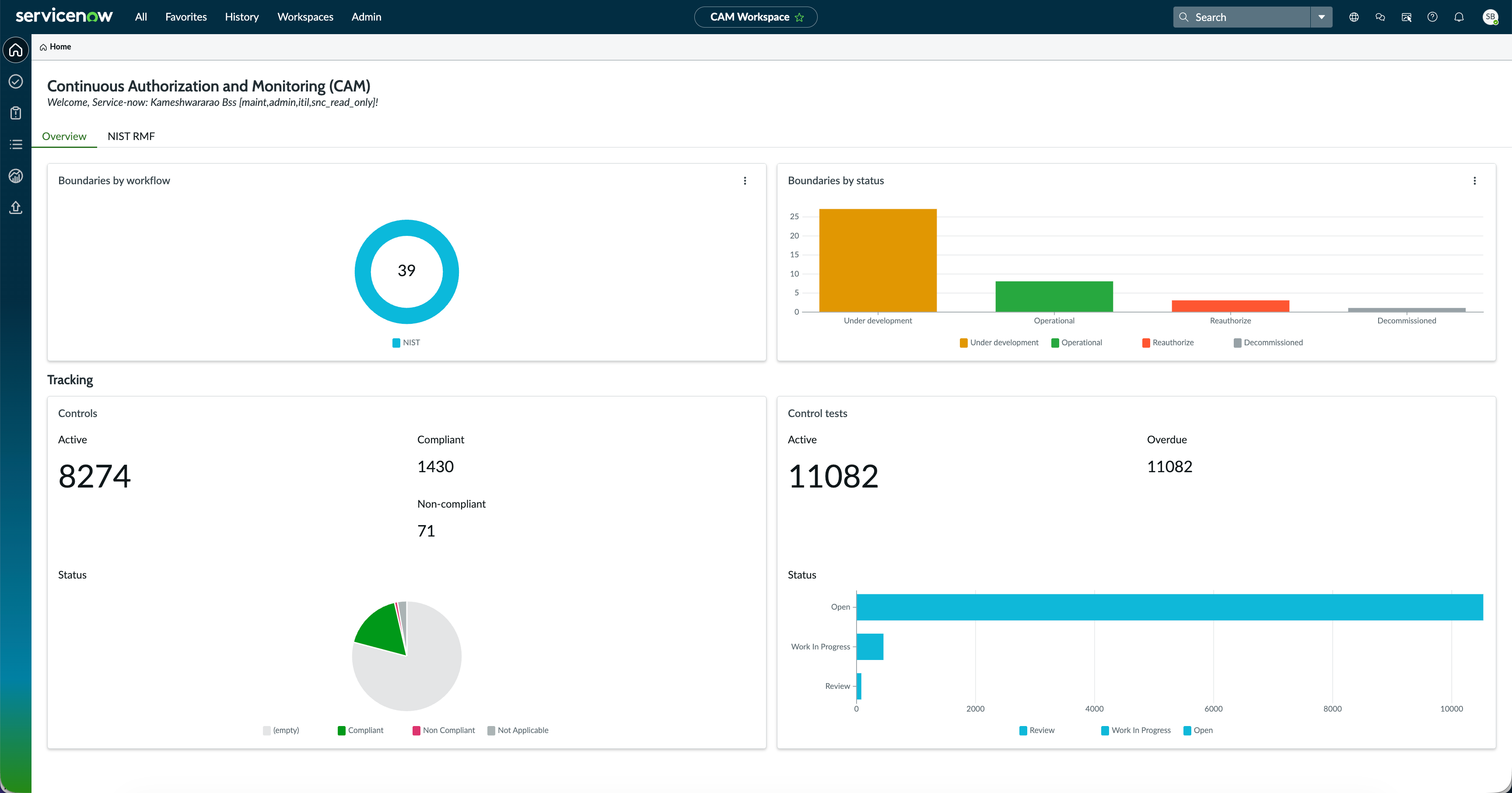This screenshot has height=793, width=1512.
Task: Toggle the Non Compliant legend entry
Action: click(444, 730)
